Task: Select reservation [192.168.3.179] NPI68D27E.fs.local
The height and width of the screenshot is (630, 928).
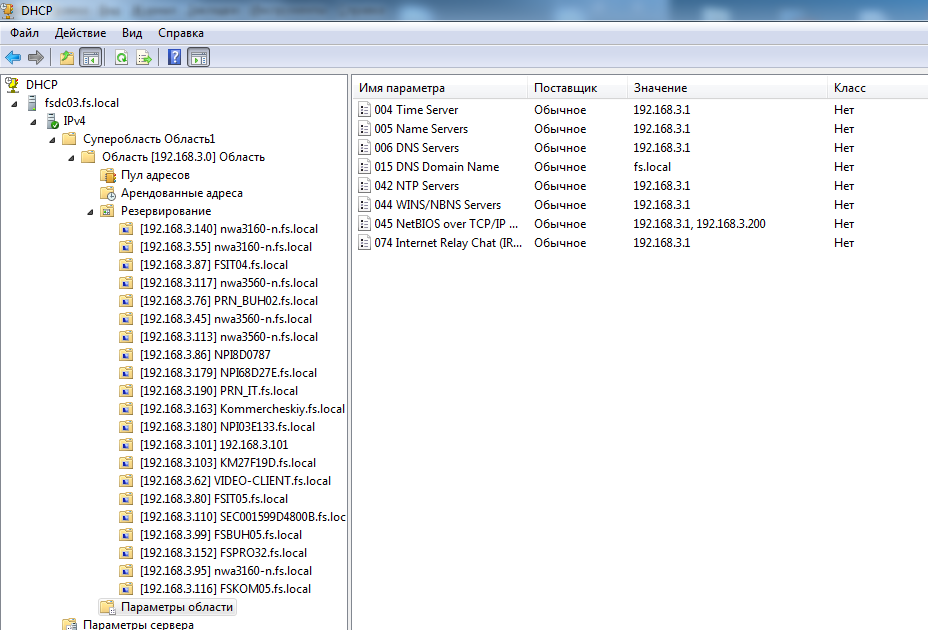Action: 228,373
